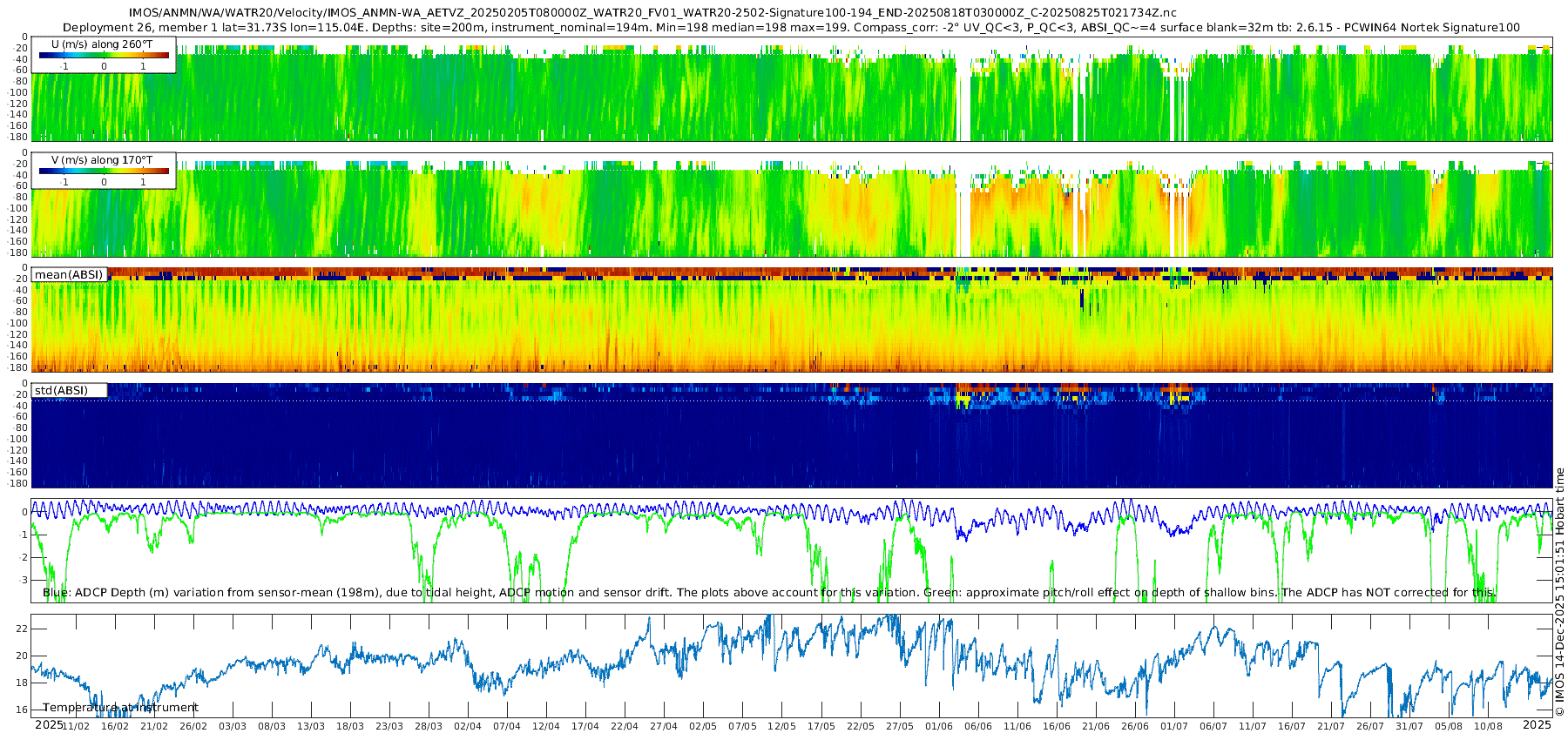This screenshot has width=1568, height=740.
Task: Select the 27/05 date on the time axis
Action: 900,726
